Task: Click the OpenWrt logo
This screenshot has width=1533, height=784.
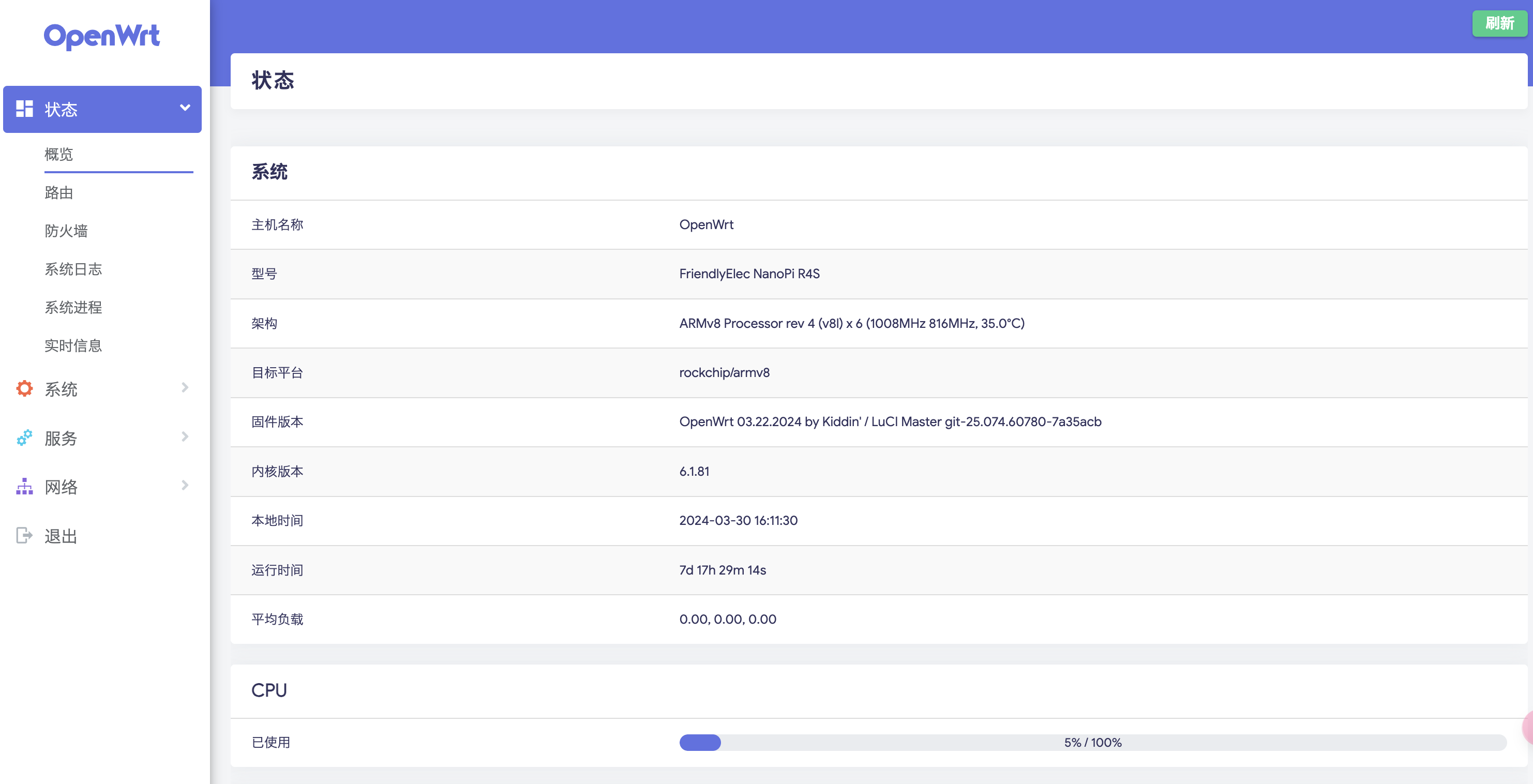Action: tap(102, 36)
